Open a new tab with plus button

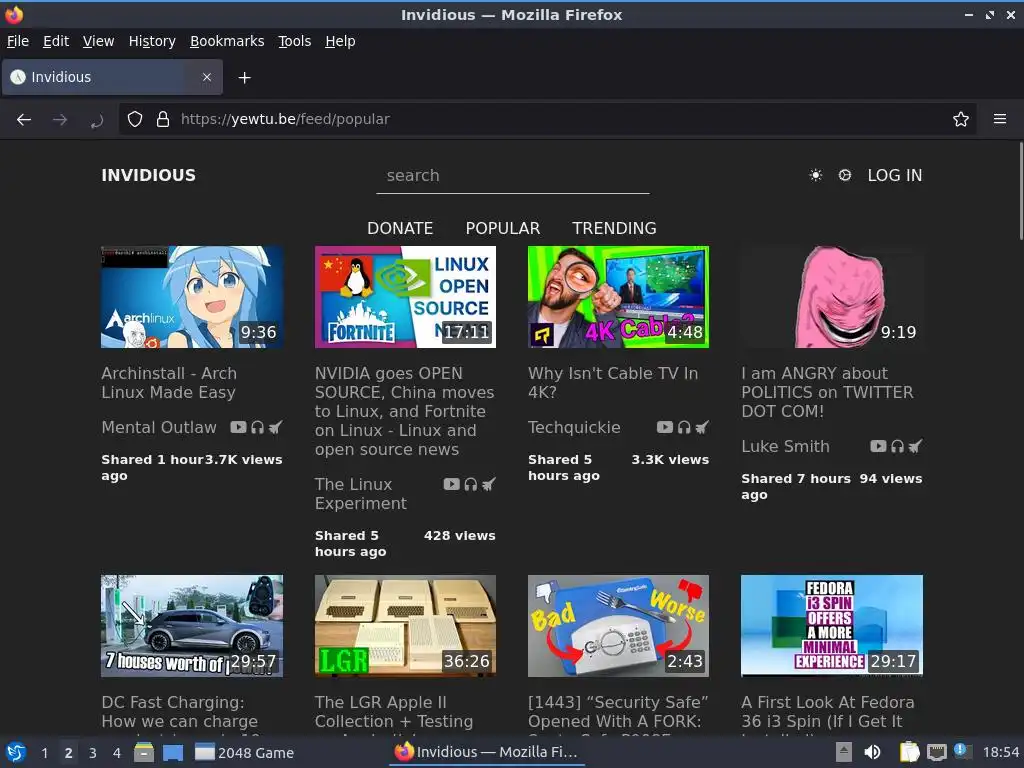click(x=244, y=78)
